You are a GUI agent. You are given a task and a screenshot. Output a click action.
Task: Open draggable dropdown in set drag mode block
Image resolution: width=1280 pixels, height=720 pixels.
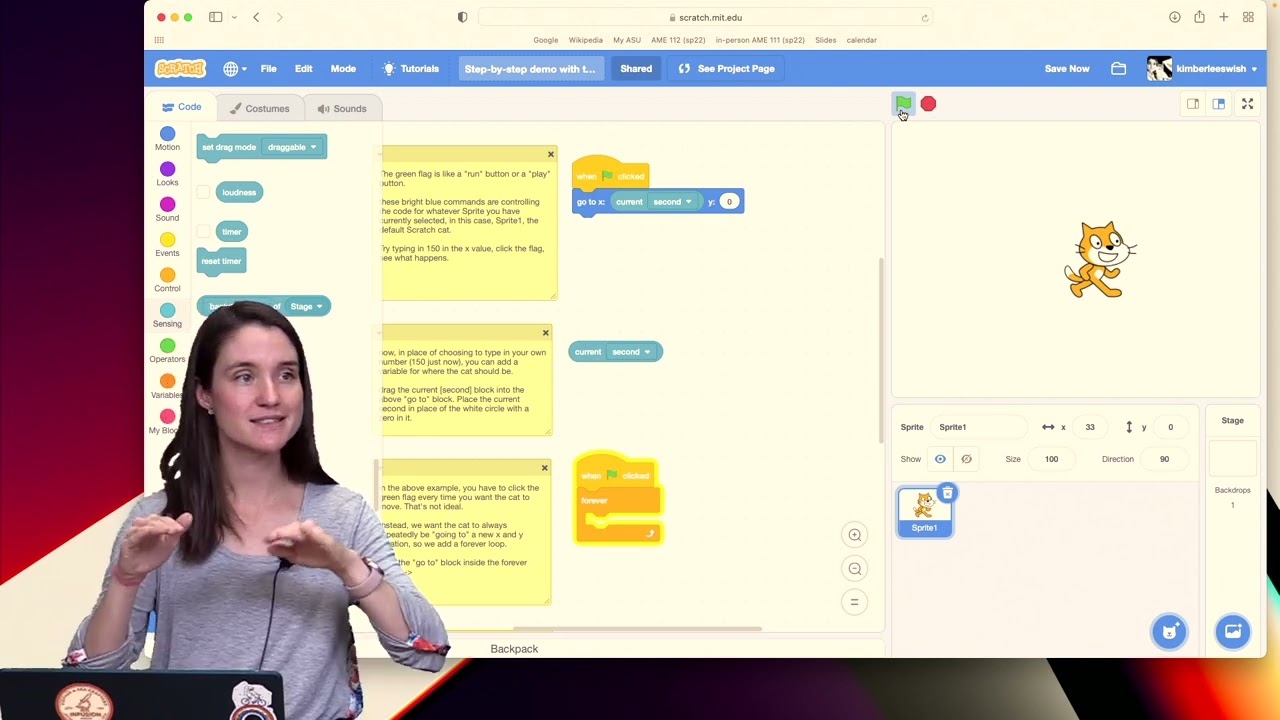(x=291, y=147)
